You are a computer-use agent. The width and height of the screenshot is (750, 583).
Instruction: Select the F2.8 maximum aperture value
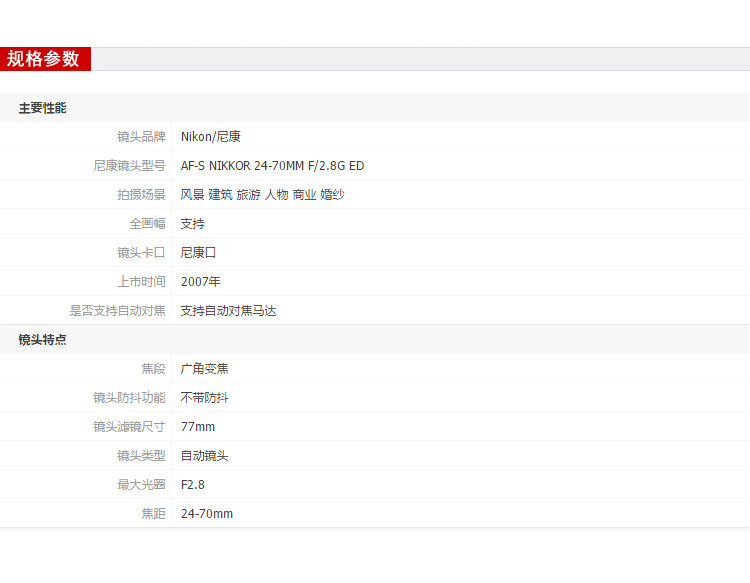tap(192, 485)
